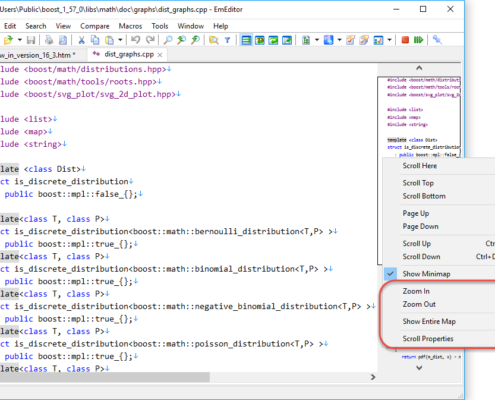Select Page Up in context menu

(x=416, y=214)
